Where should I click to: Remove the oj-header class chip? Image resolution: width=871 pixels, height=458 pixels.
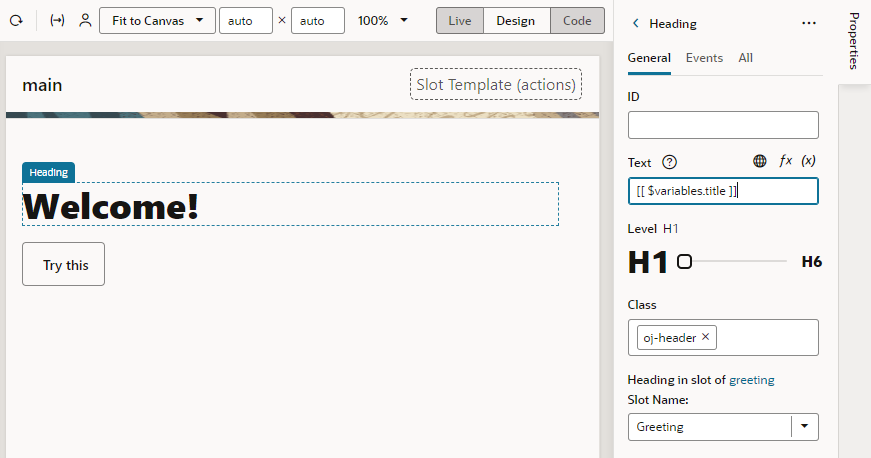tap(705, 336)
